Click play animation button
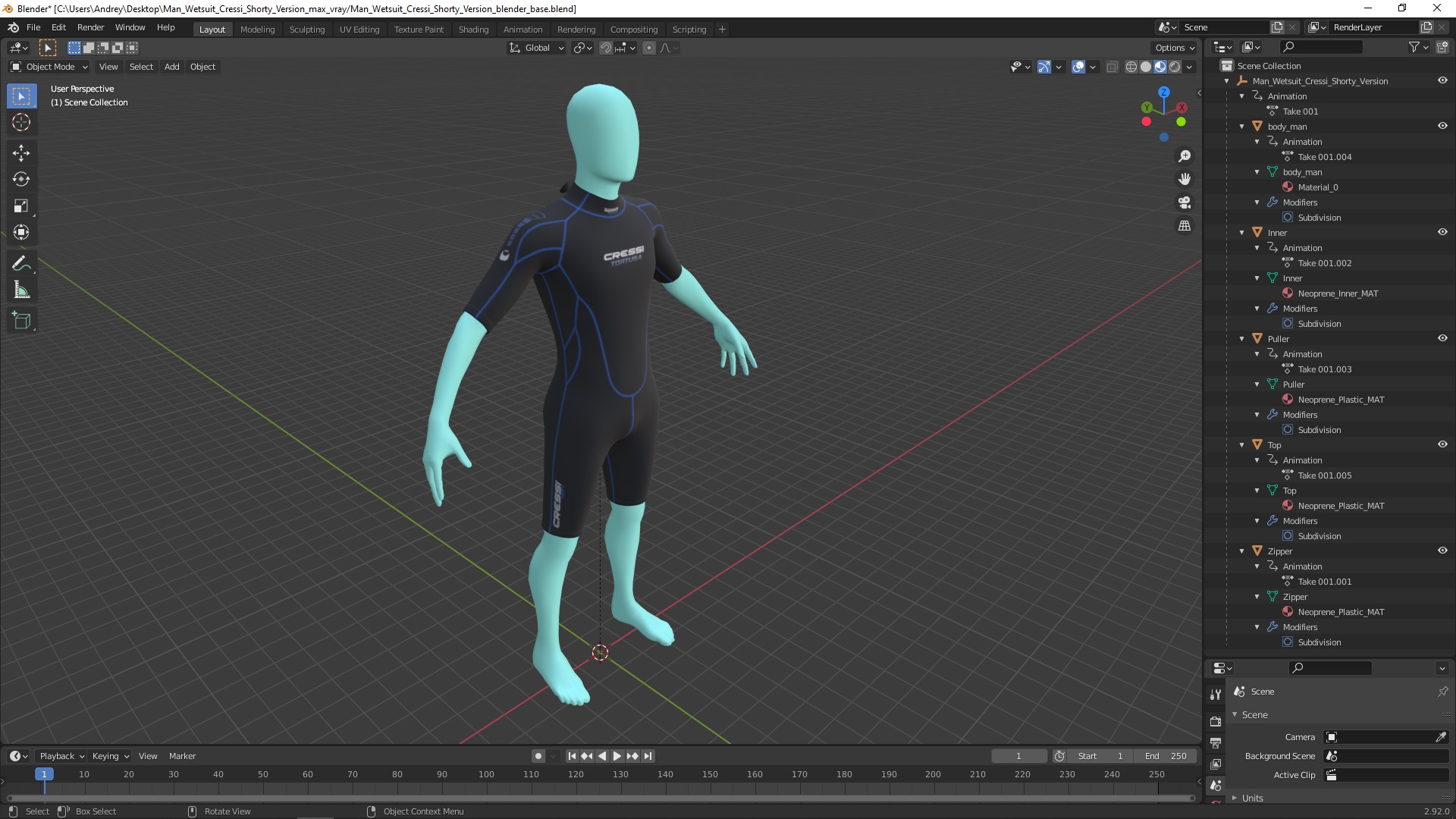Image resolution: width=1456 pixels, height=819 pixels. pos(617,756)
